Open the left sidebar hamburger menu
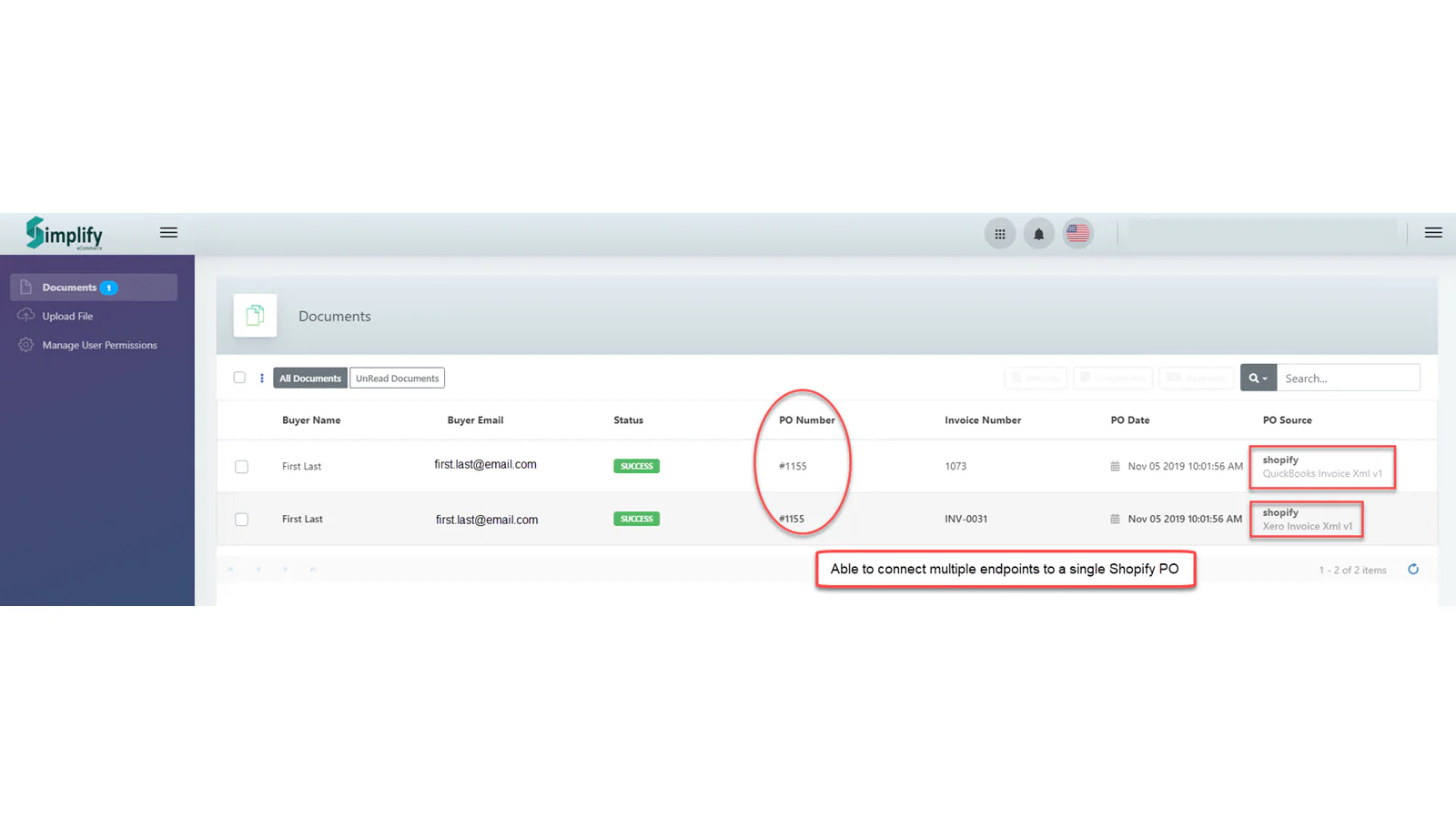 coord(168,232)
